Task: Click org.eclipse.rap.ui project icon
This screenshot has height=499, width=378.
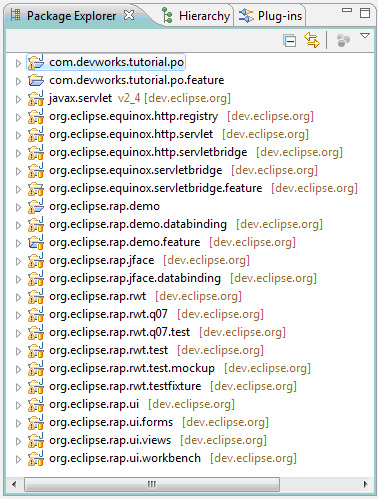Action: (36, 404)
